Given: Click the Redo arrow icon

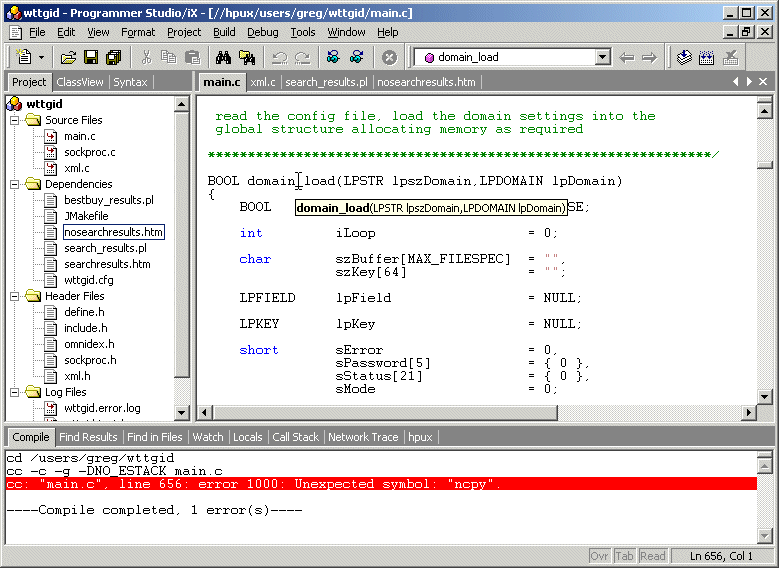Looking at the screenshot, I should pyautogui.click(x=303, y=58).
